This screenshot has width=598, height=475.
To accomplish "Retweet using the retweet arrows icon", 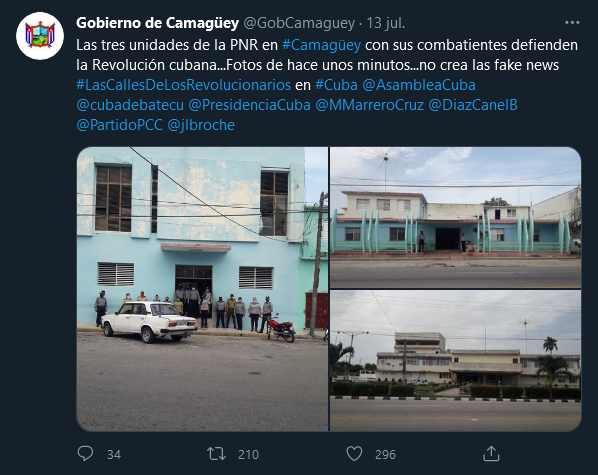I will point(216,454).
